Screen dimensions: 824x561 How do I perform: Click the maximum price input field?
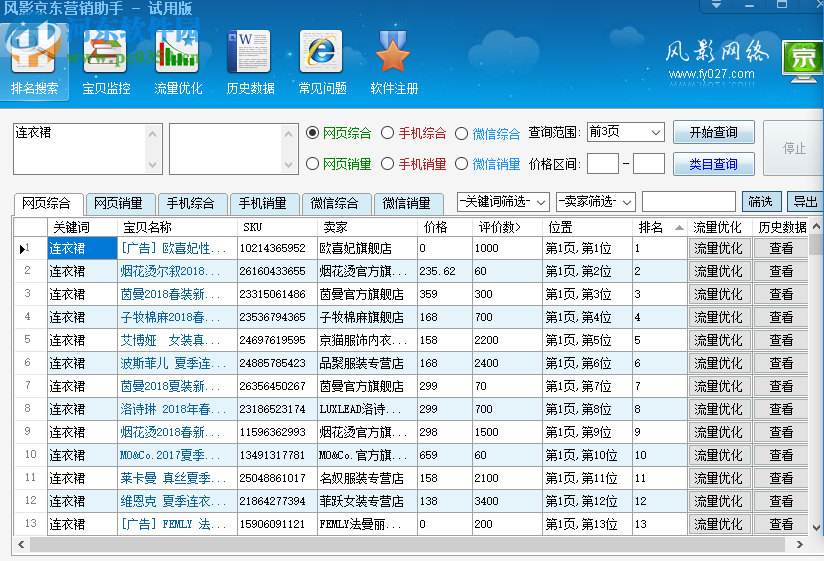pyautogui.click(x=649, y=164)
